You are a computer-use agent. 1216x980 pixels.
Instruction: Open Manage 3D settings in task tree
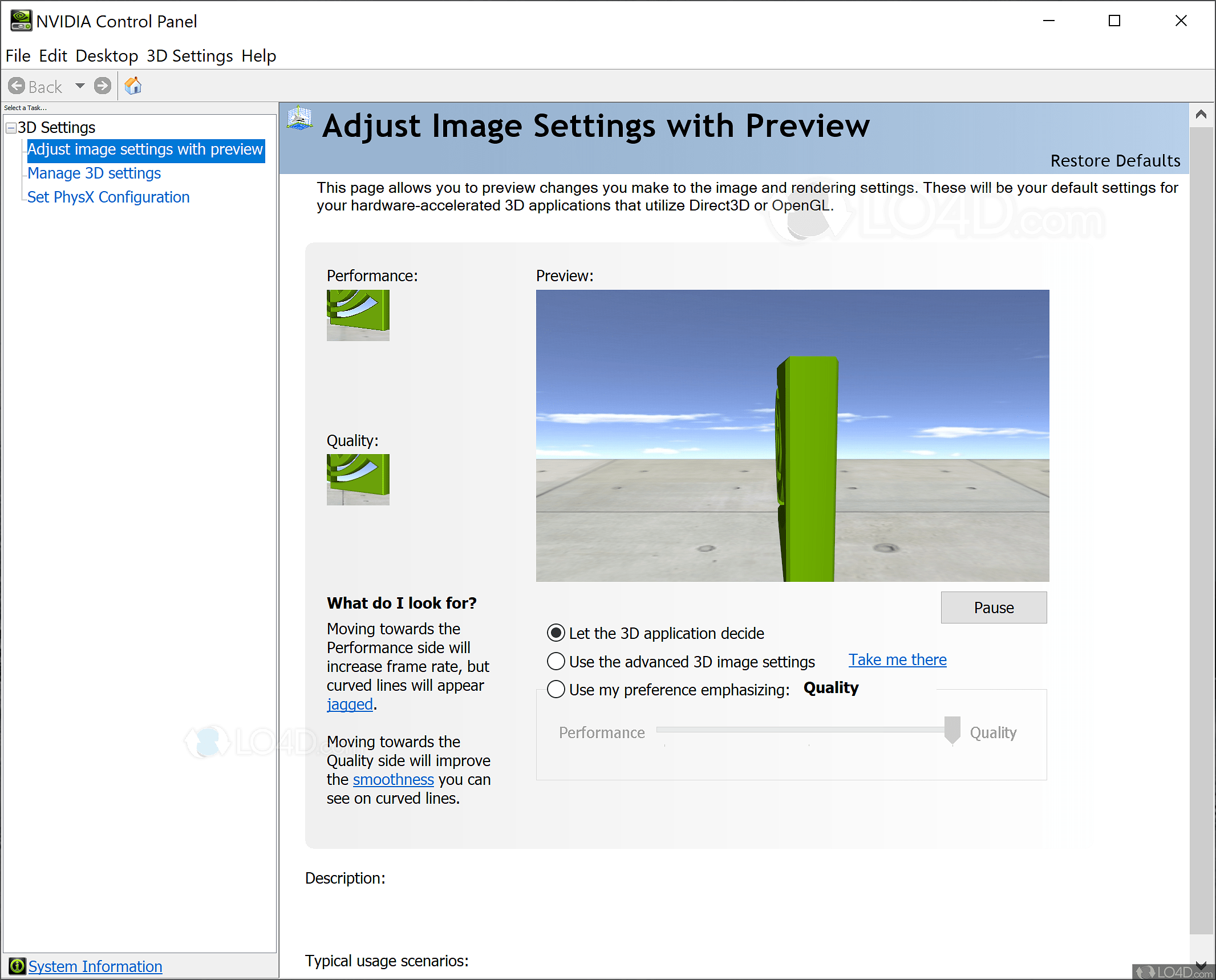[x=94, y=173]
